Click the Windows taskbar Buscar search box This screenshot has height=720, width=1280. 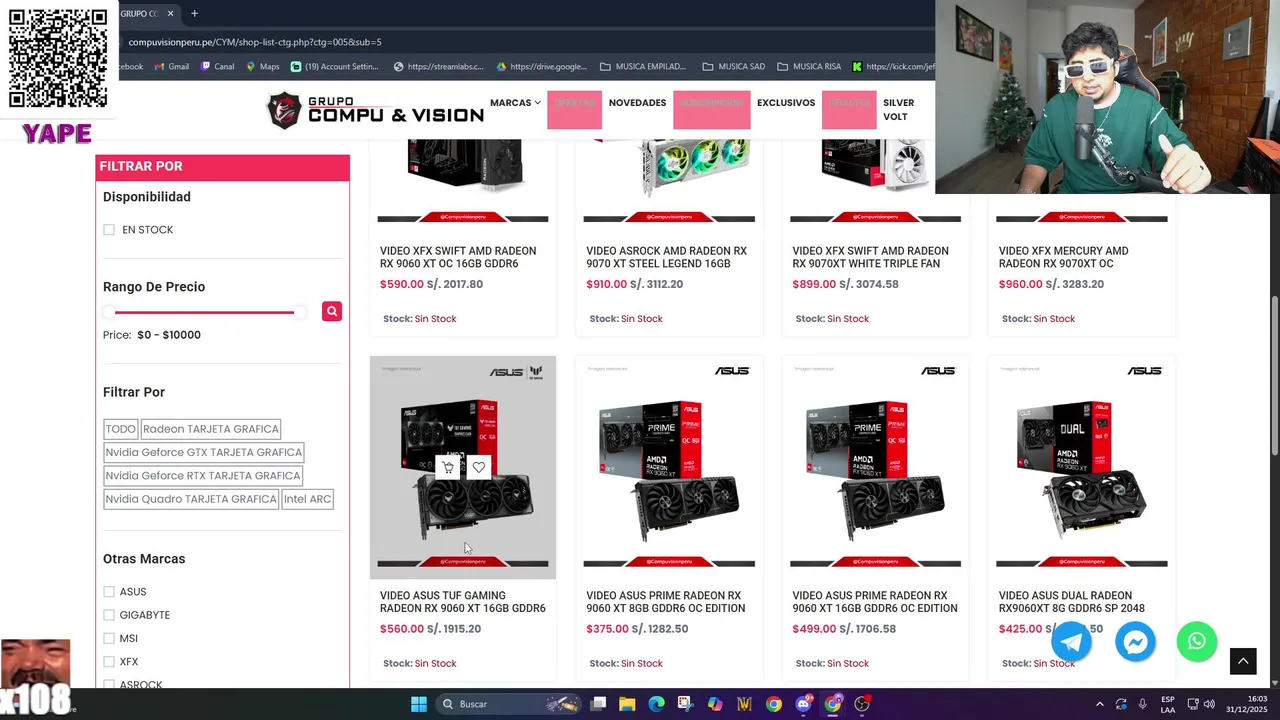pyautogui.click(x=508, y=704)
